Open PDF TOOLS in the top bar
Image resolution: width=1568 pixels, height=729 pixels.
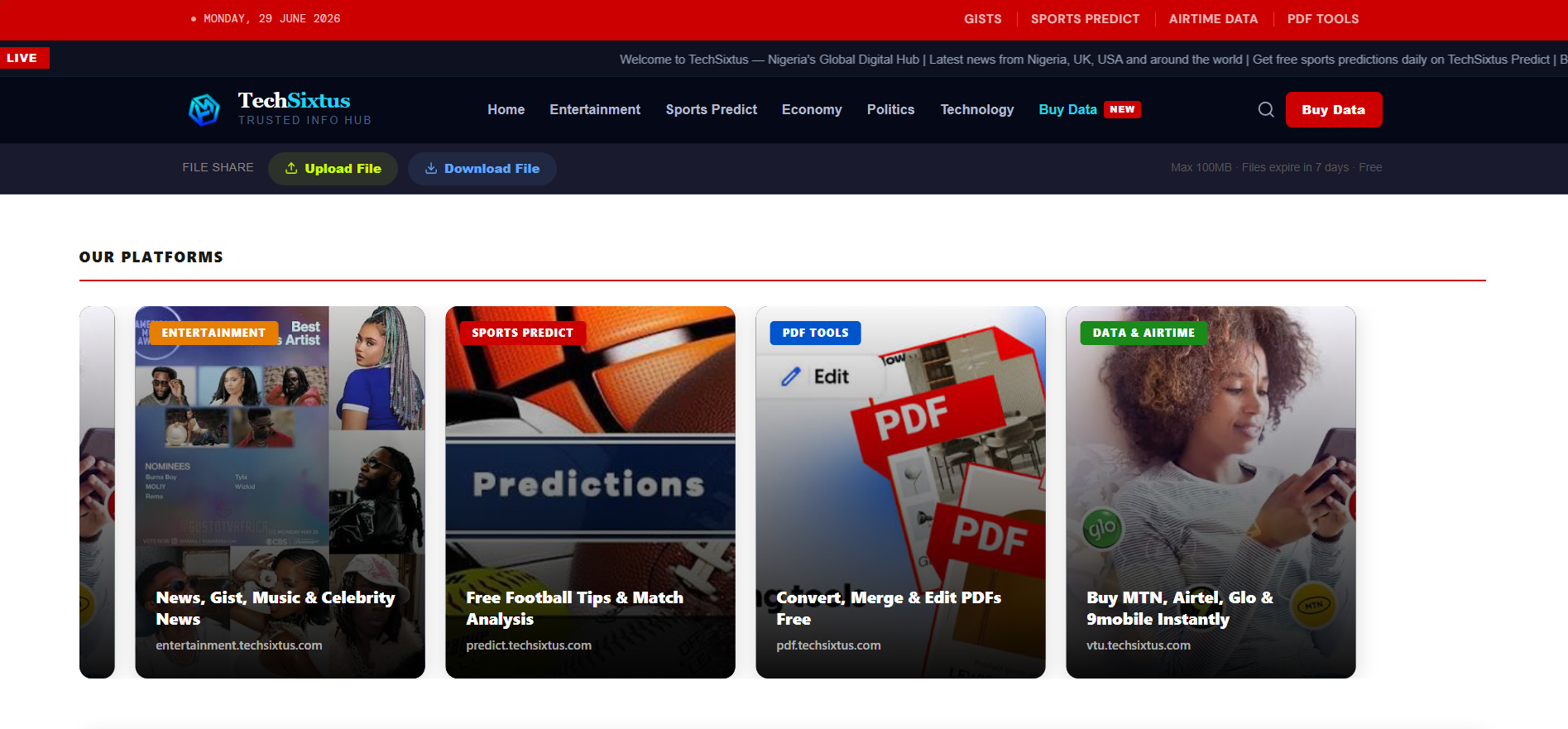tap(1323, 19)
